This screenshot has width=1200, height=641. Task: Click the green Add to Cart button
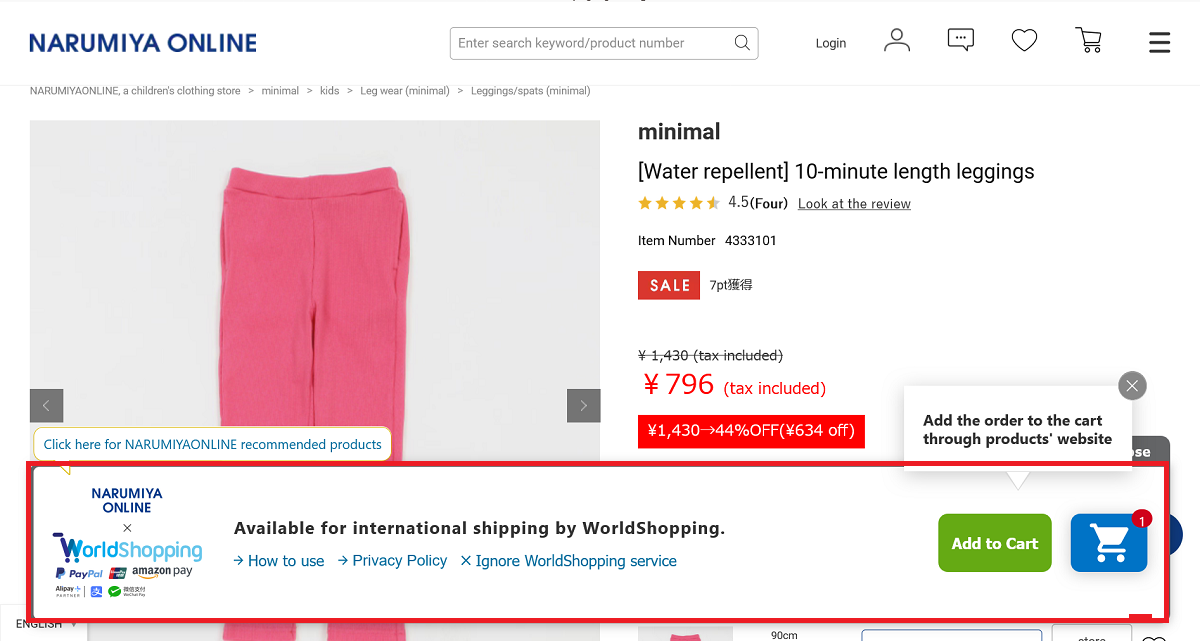(994, 543)
